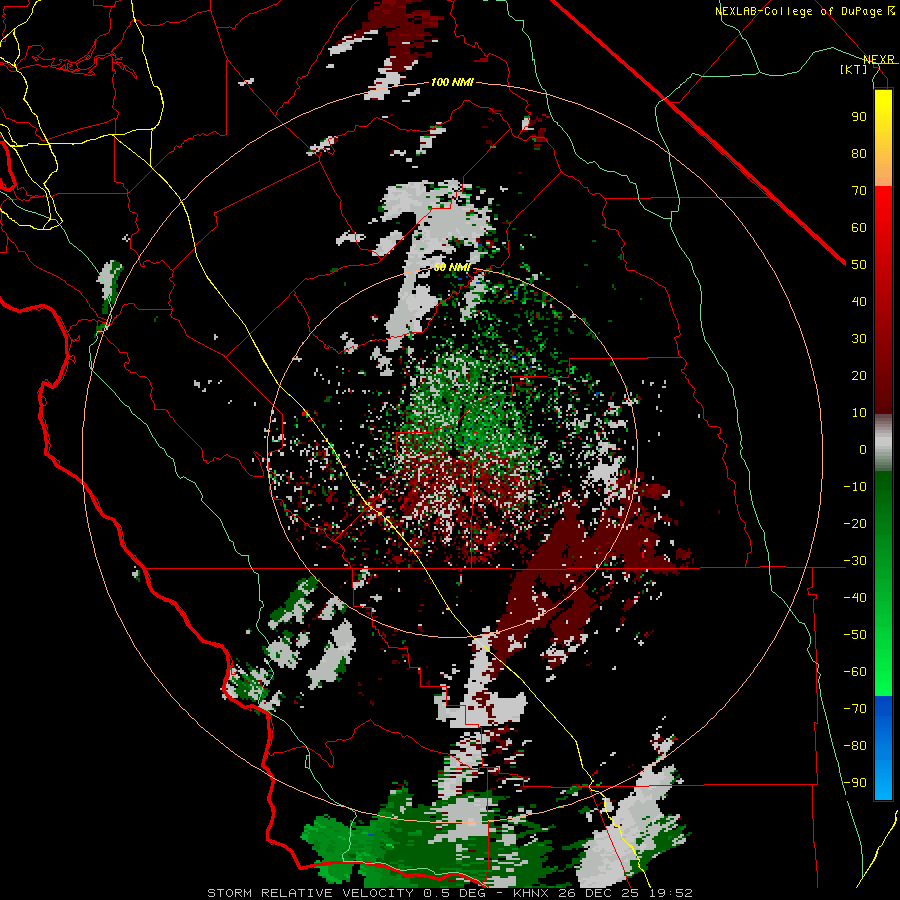Click the -70 value on the velocity scale
The height and width of the screenshot is (900, 900).
[x=855, y=709]
